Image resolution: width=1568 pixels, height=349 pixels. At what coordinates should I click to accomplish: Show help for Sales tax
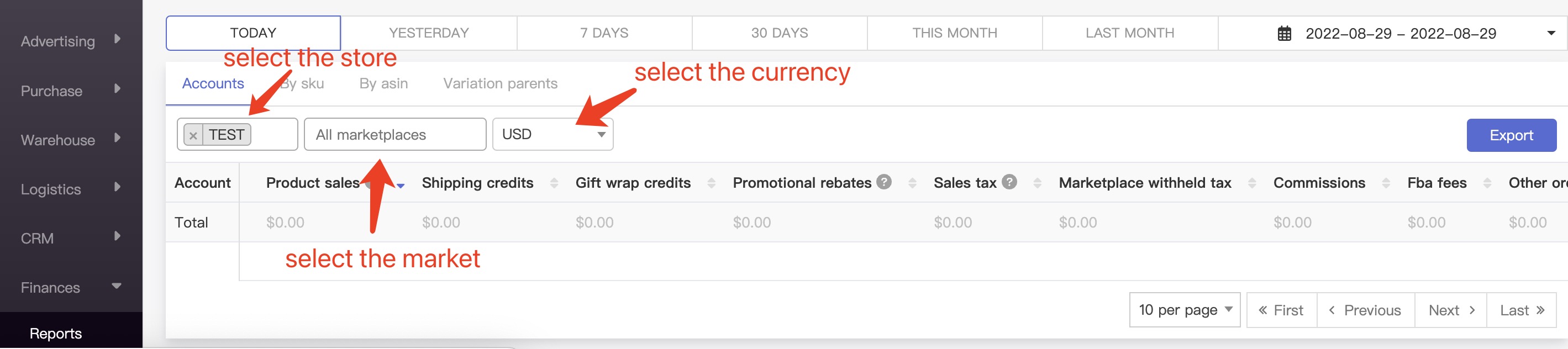point(1009,182)
